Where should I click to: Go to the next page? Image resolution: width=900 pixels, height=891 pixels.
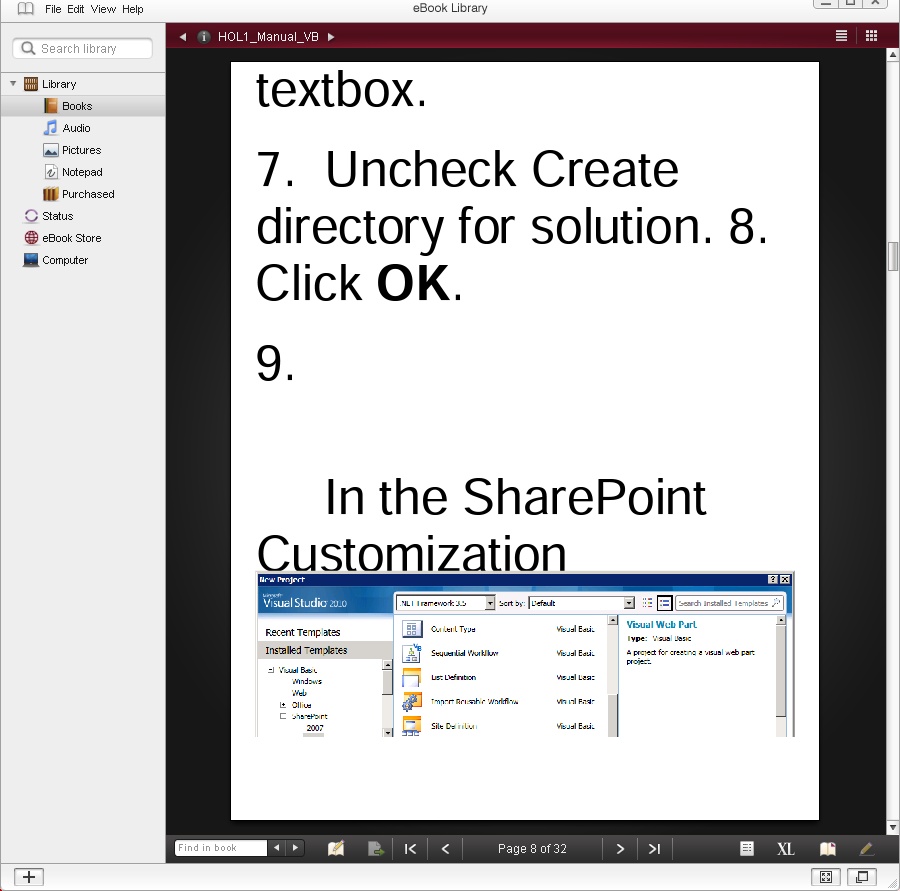click(x=620, y=849)
